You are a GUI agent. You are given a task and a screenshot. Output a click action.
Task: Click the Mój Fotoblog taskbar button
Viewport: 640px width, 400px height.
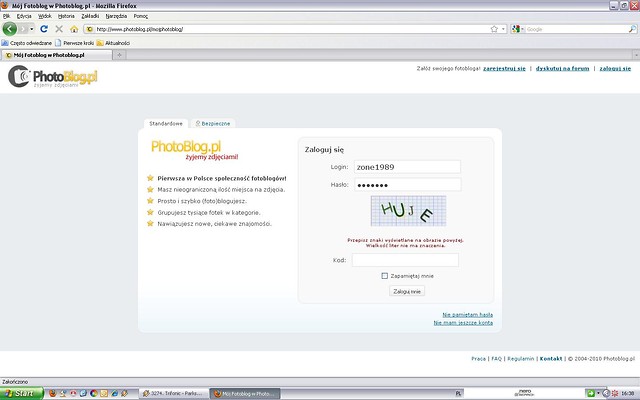(245, 393)
